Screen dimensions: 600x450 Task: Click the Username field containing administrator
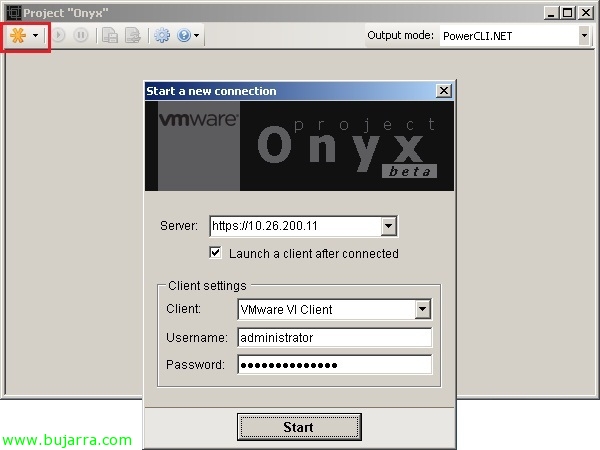(x=334, y=338)
